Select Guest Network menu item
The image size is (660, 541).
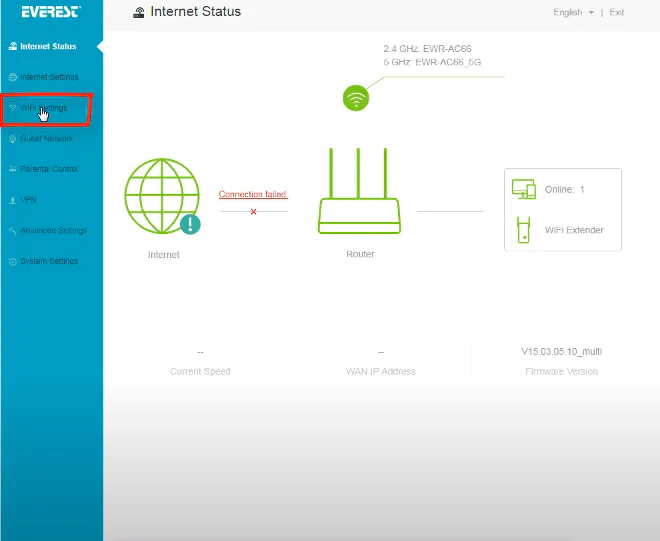point(46,139)
